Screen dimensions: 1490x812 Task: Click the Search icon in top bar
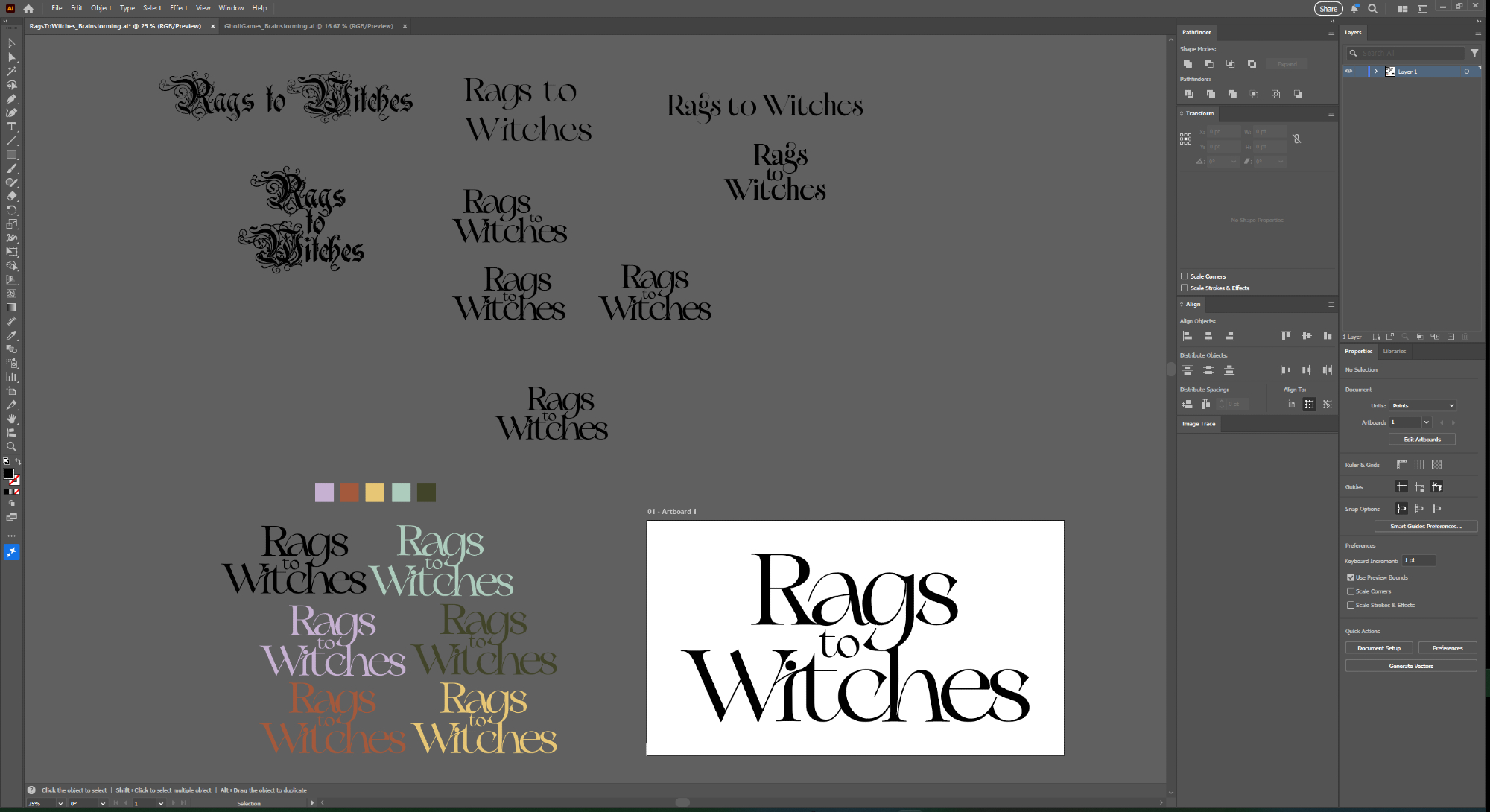click(x=1372, y=8)
